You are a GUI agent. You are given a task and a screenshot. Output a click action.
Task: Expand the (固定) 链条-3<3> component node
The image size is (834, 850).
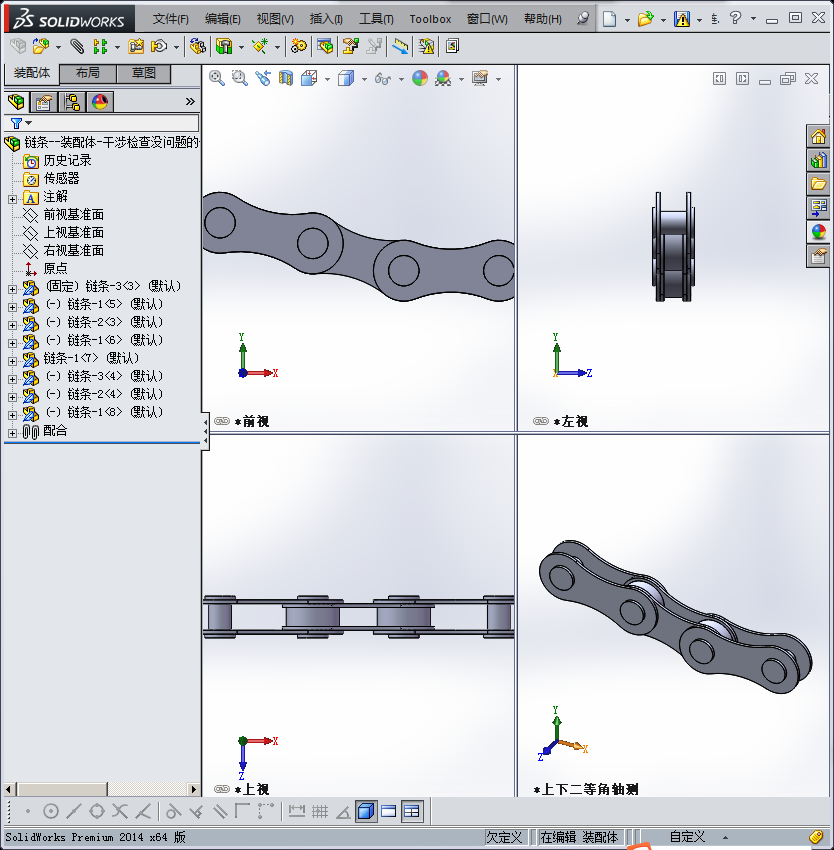(x=12, y=289)
